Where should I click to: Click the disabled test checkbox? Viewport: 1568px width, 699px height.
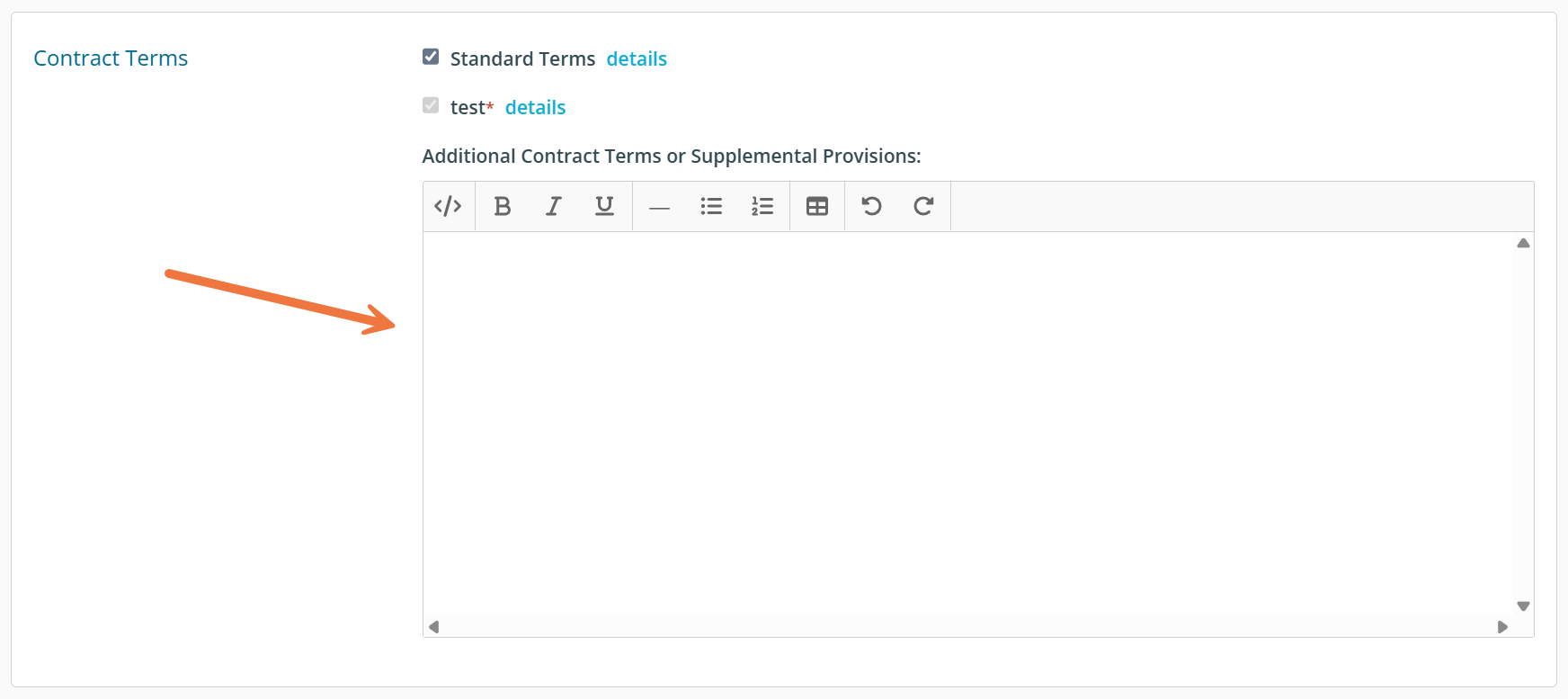431,106
